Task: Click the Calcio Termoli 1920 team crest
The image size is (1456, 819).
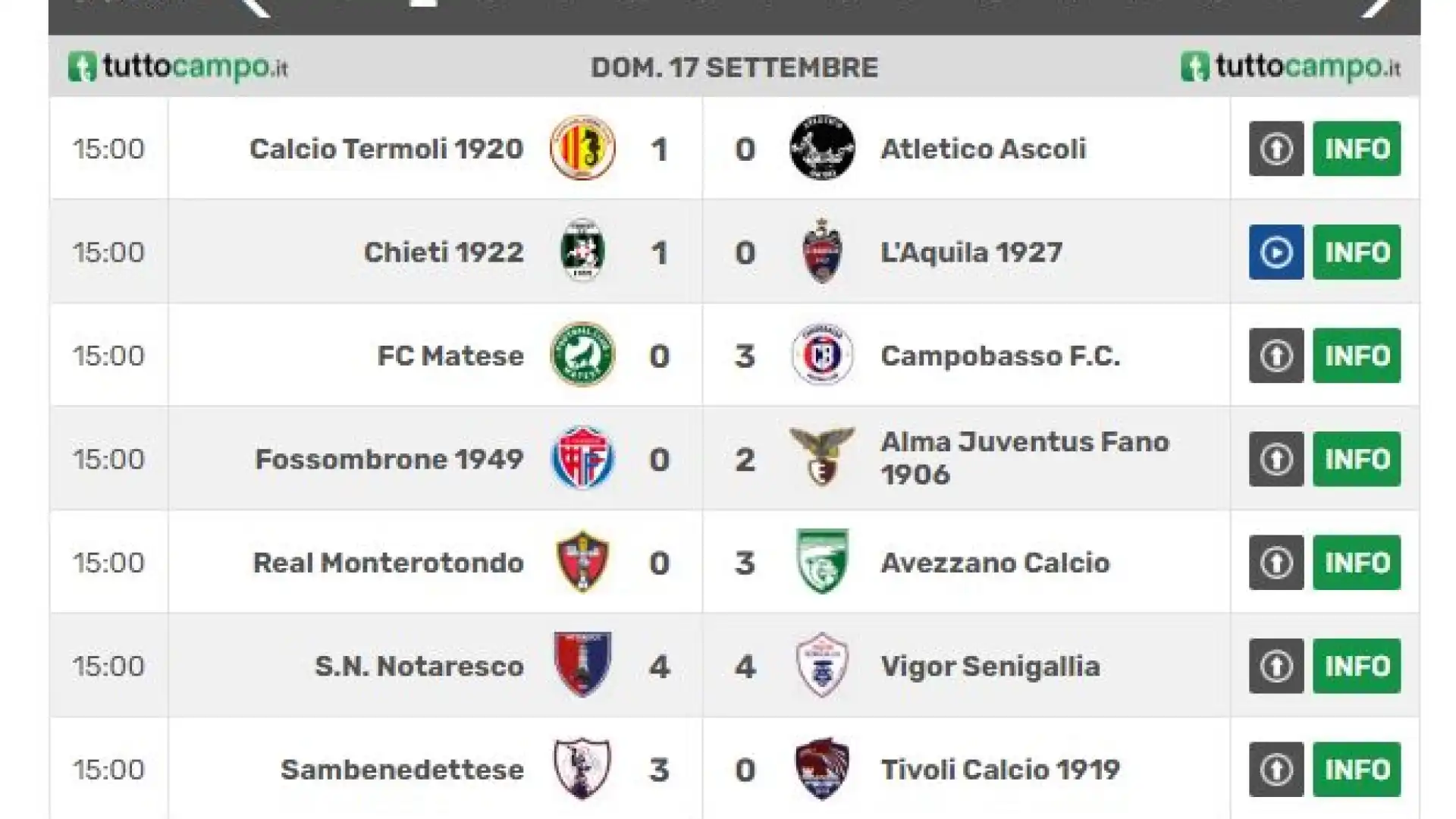Action: pos(582,148)
